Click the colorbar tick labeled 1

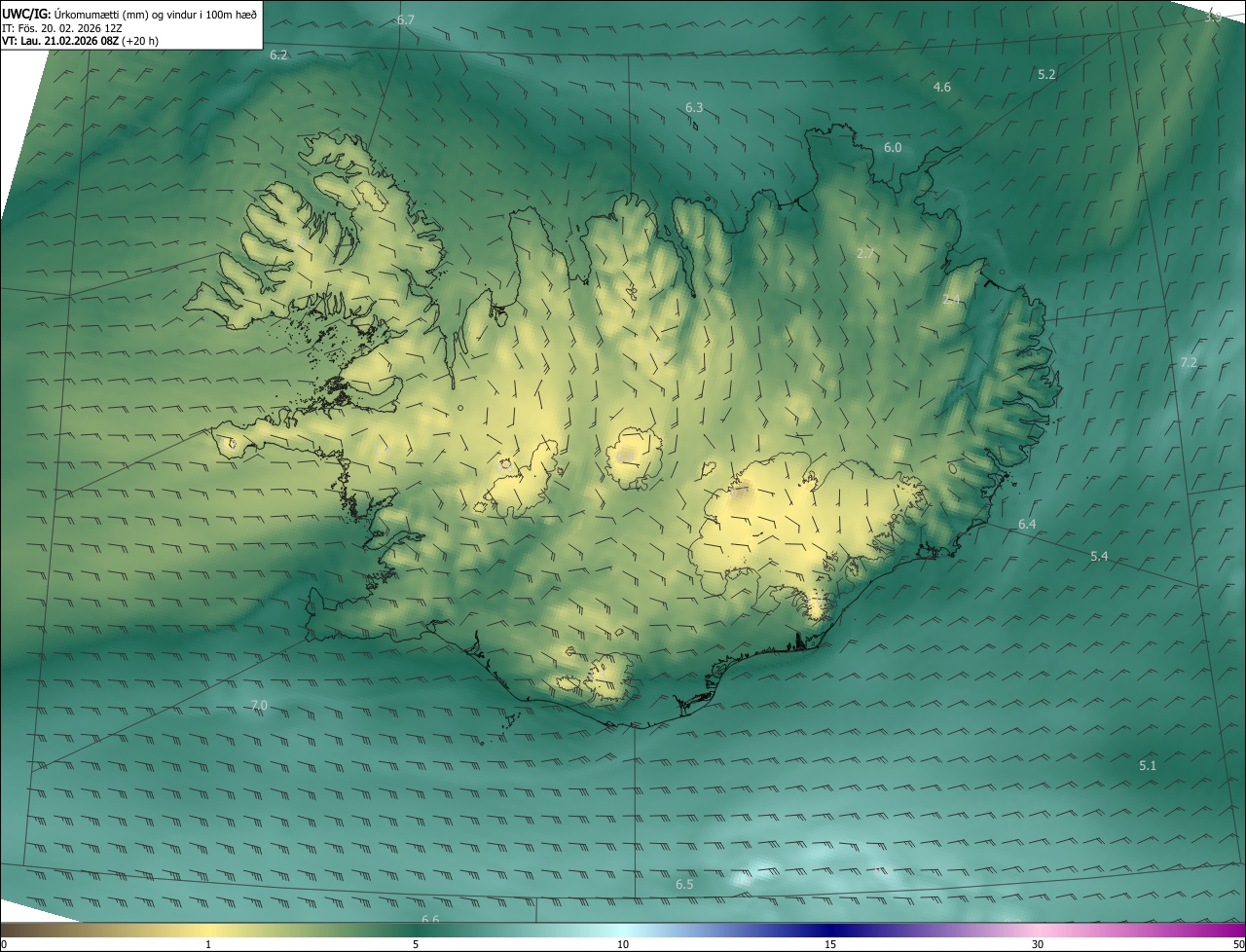[208, 944]
